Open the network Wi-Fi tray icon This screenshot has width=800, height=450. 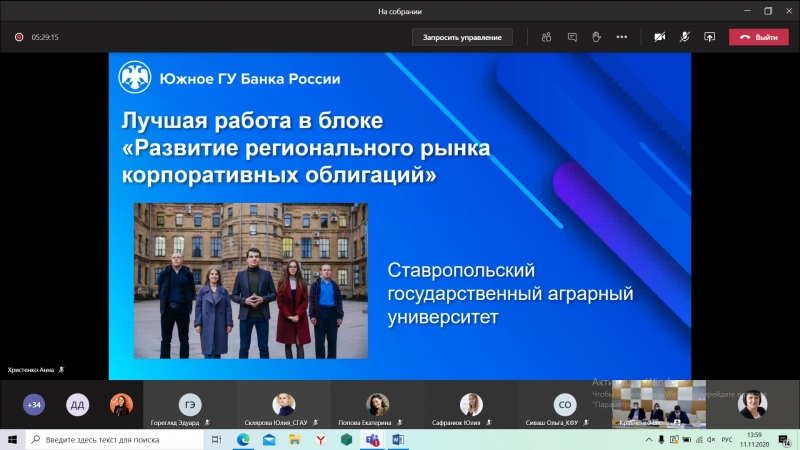point(699,439)
